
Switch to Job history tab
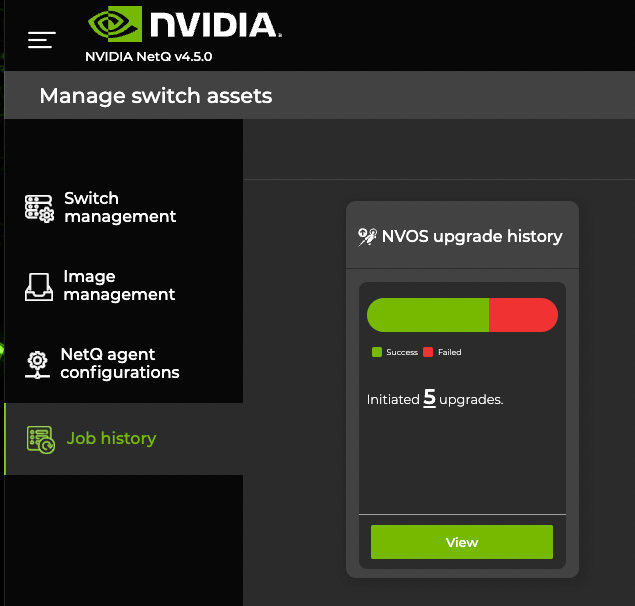[111, 438]
